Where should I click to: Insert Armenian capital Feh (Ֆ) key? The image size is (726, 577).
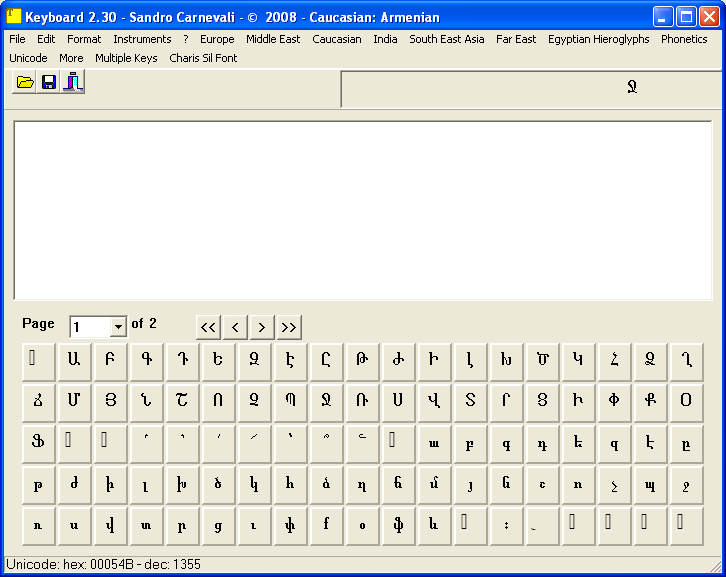point(38,444)
